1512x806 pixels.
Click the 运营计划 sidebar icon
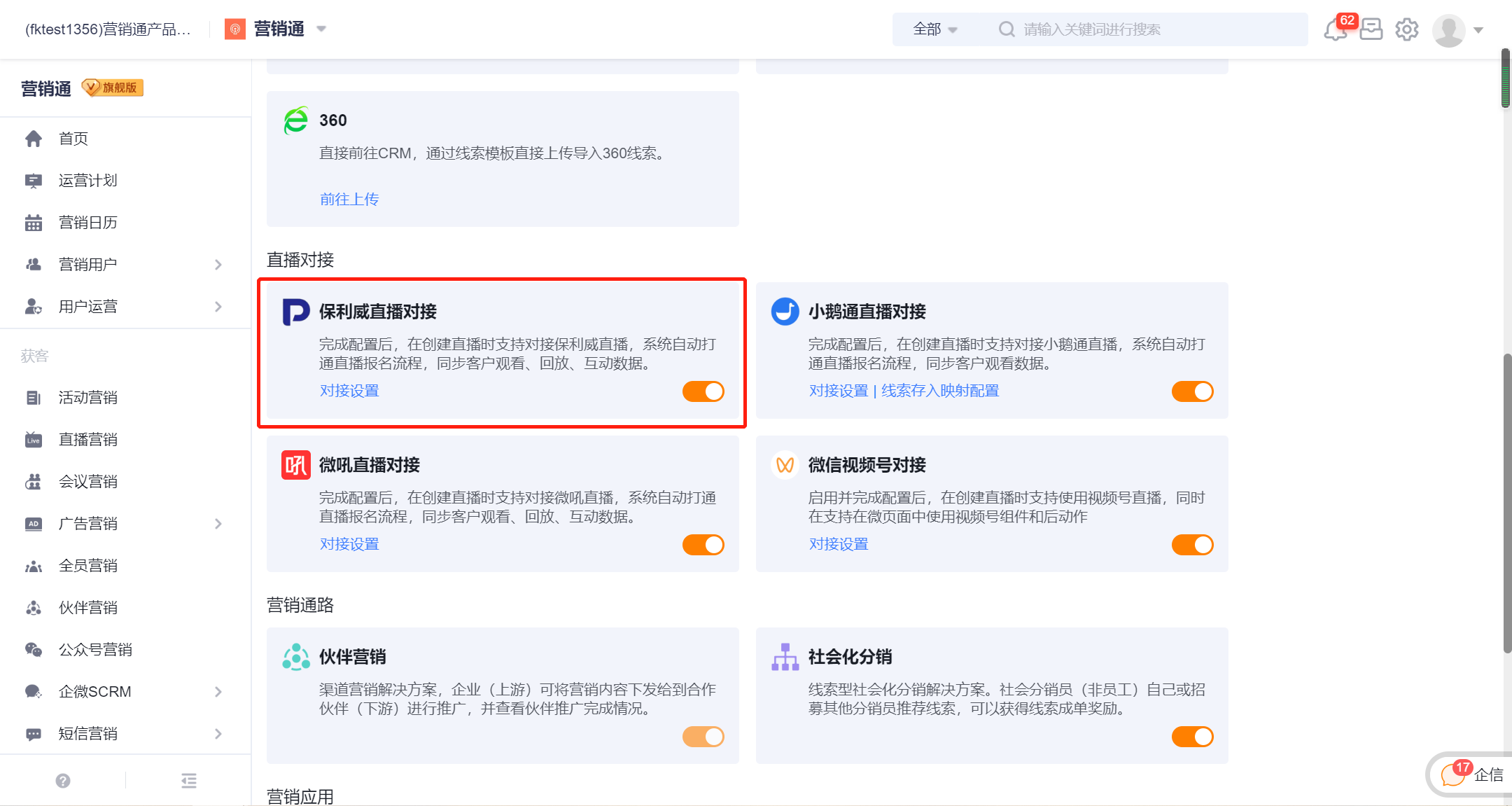tap(34, 181)
